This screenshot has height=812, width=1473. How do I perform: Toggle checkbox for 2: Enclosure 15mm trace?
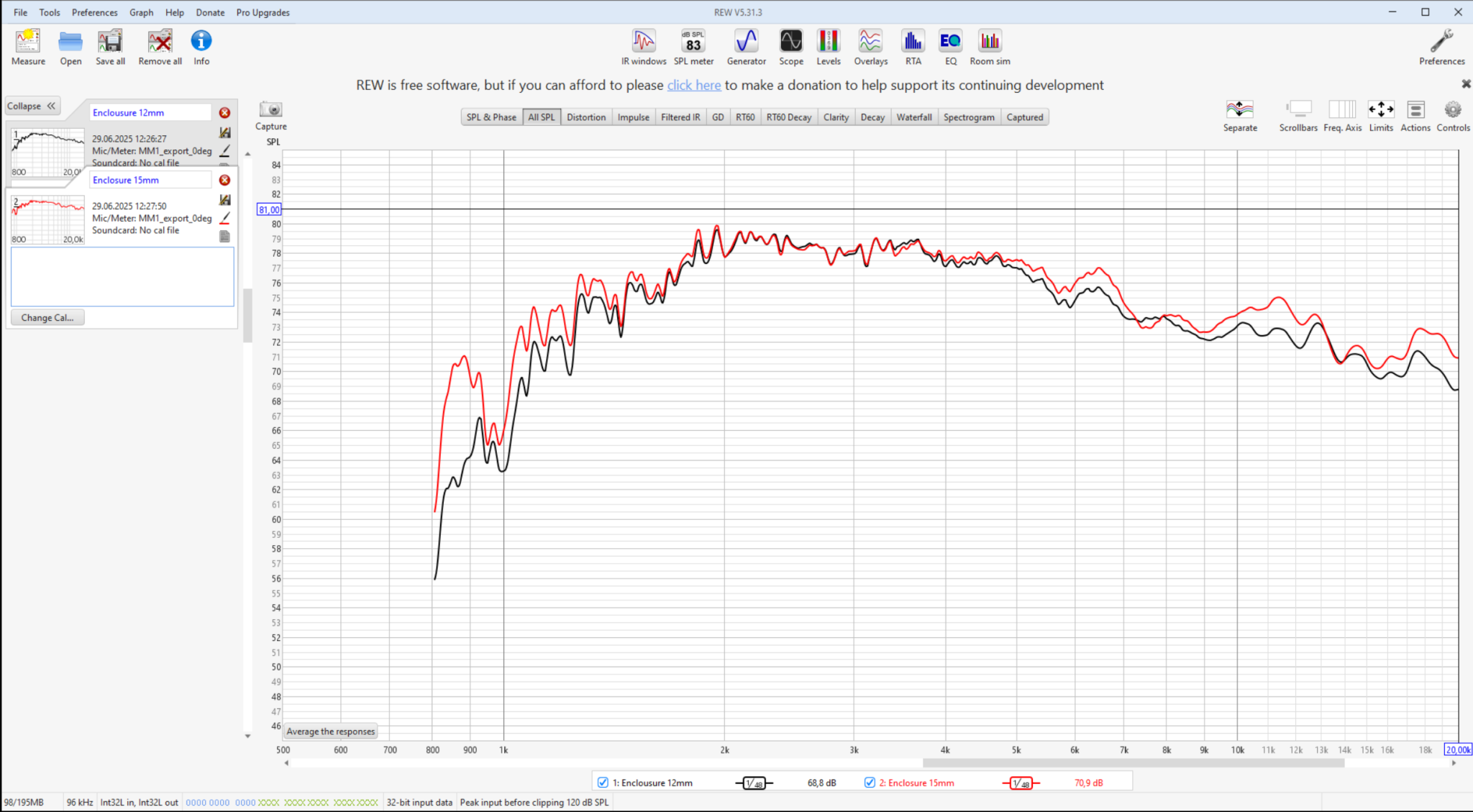pos(870,783)
